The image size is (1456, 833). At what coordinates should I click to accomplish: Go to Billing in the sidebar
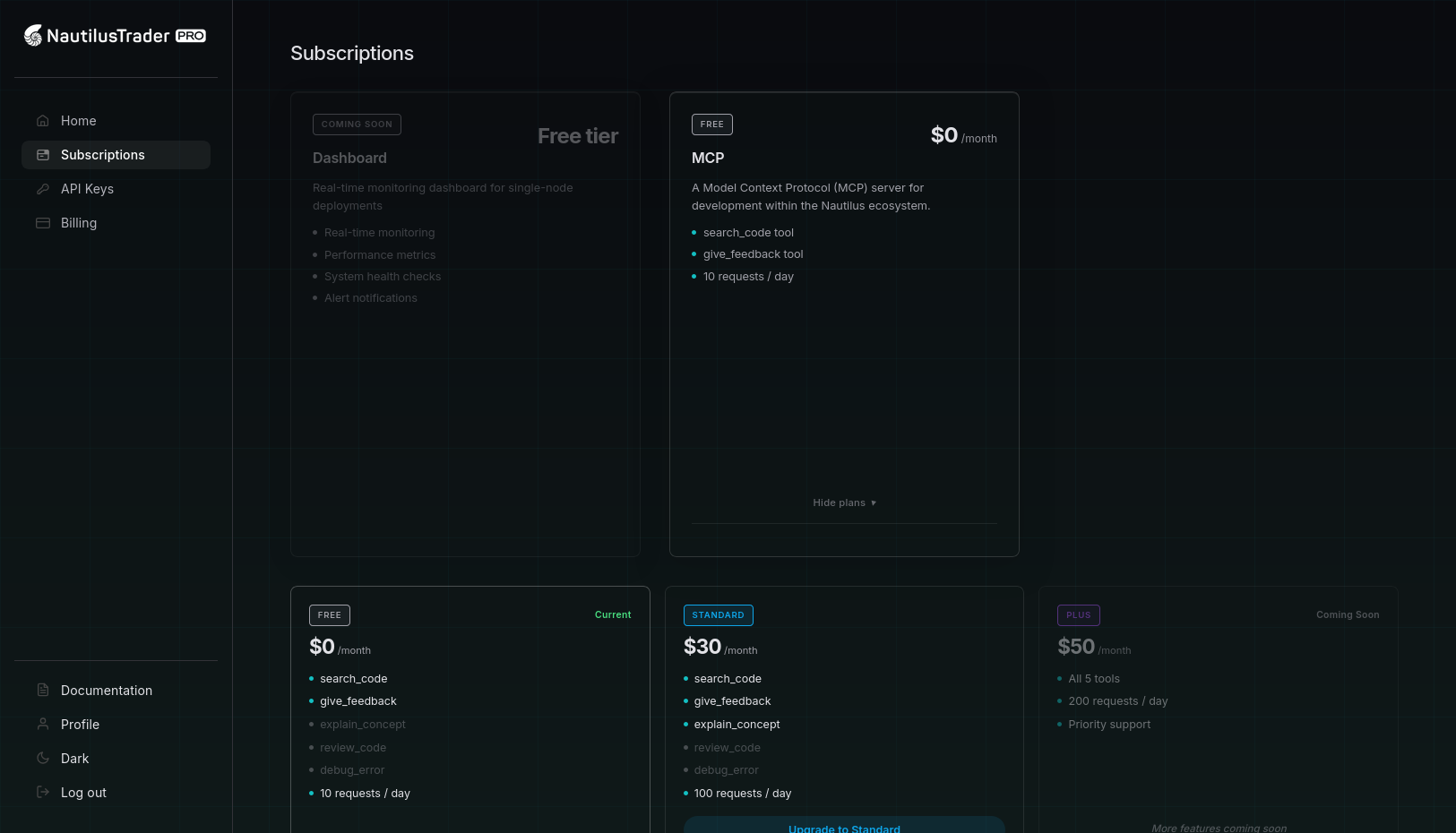click(116, 223)
